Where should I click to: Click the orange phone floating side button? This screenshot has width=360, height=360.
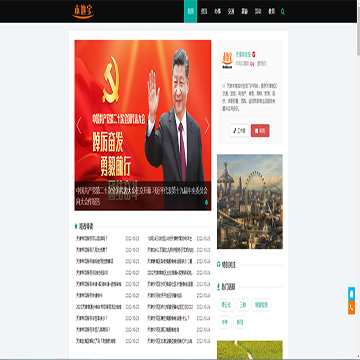click(351, 308)
